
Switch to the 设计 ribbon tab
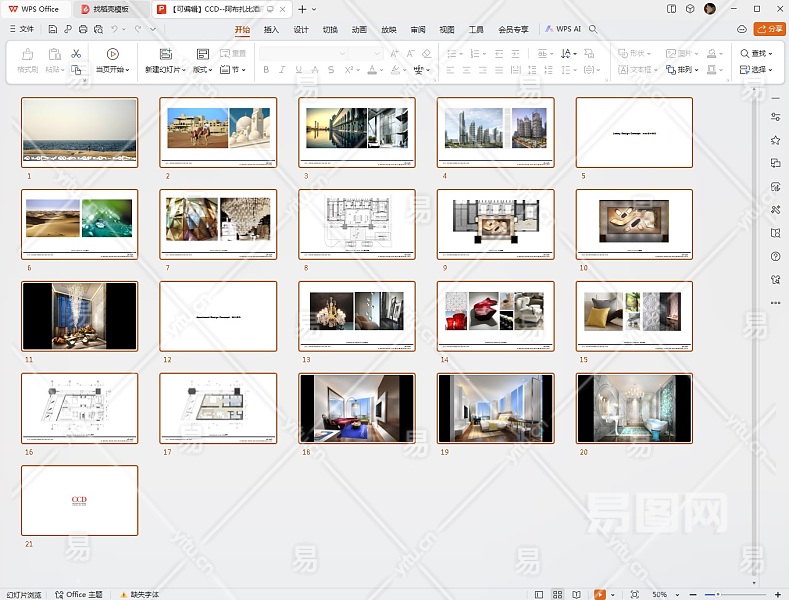pyautogui.click(x=301, y=30)
